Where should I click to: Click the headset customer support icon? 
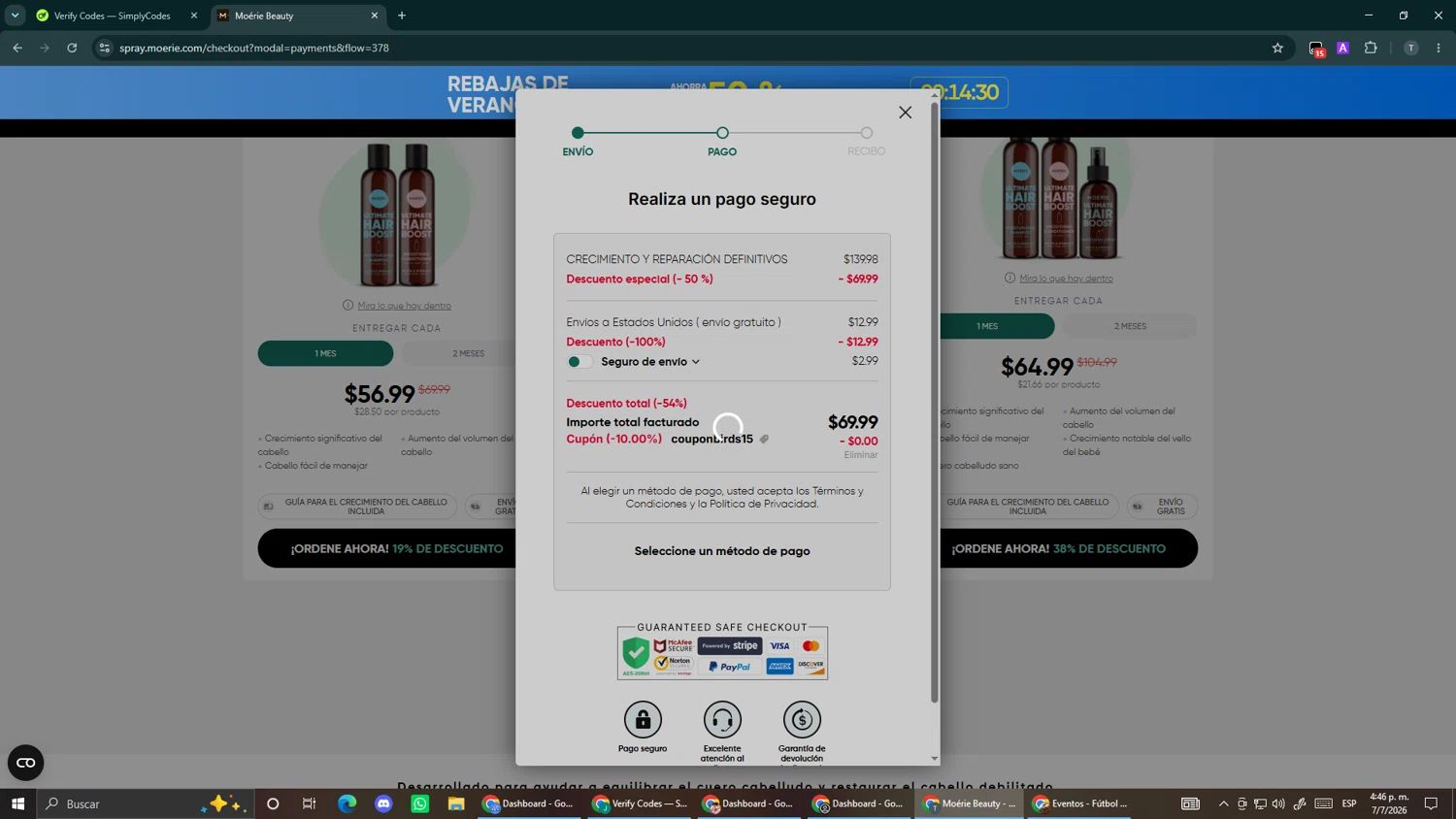coord(722,720)
